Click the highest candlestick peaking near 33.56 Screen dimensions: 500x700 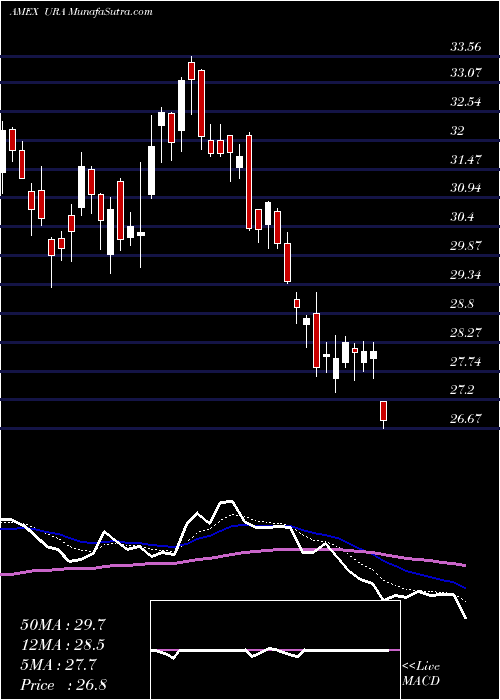pyautogui.click(x=192, y=85)
